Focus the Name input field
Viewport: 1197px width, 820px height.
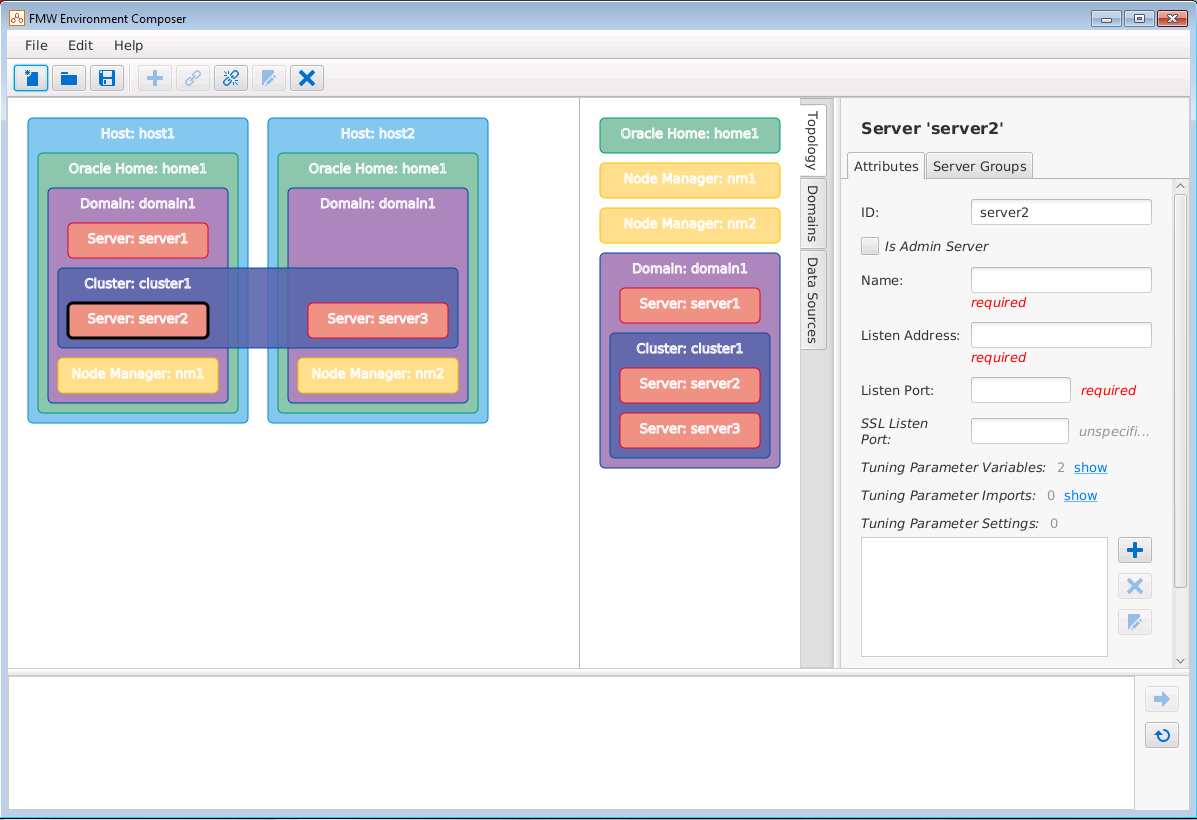click(1061, 280)
